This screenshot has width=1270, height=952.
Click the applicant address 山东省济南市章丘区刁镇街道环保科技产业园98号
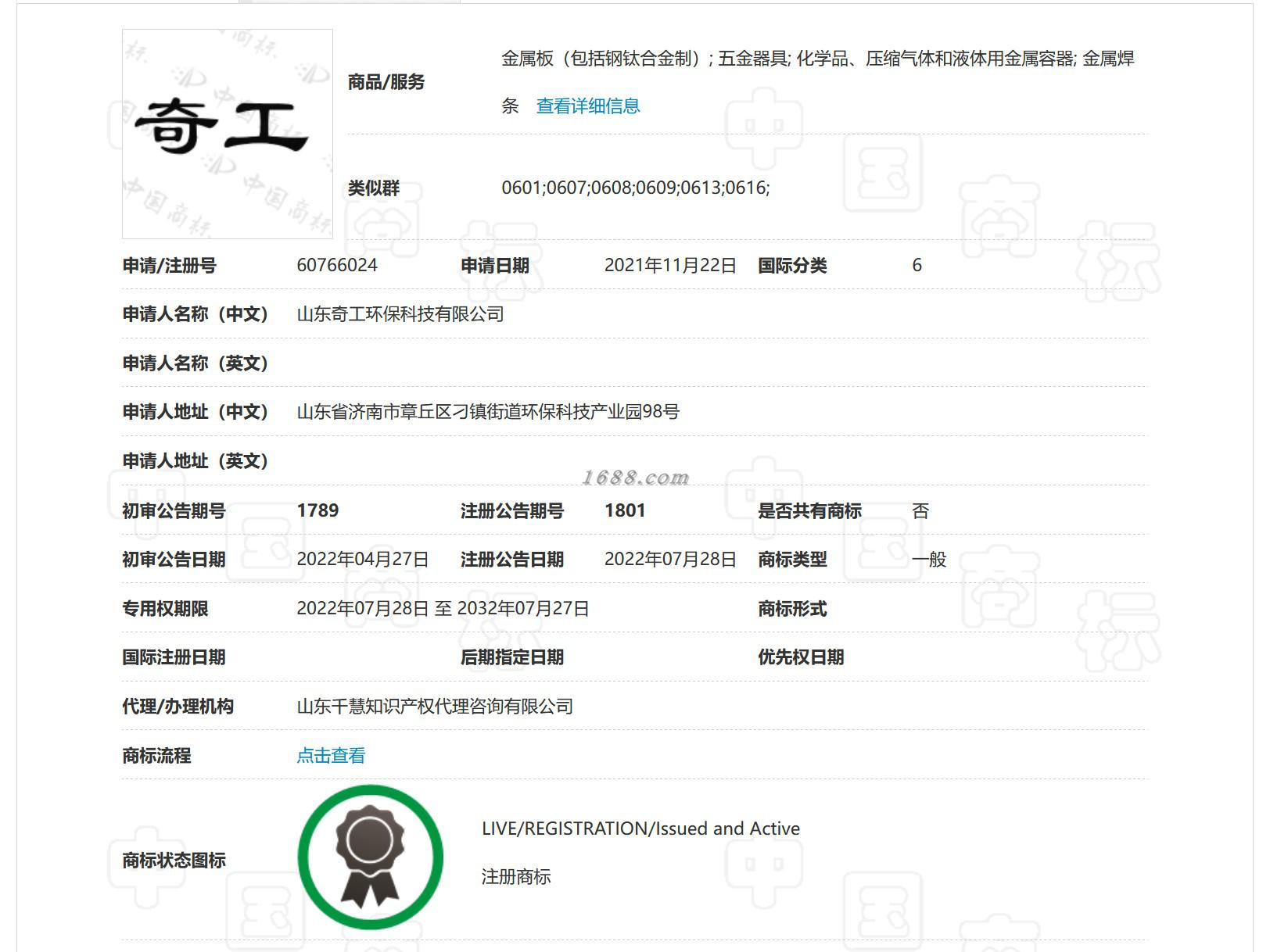coord(488,412)
